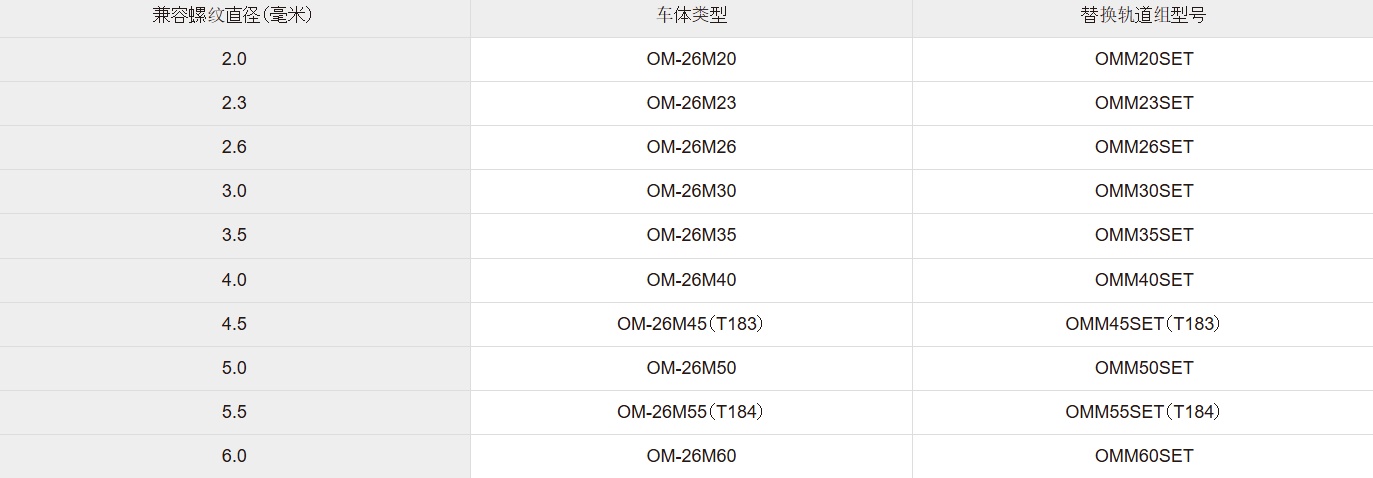Choose the OM-26M26 body type
The height and width of the screenshot is (478, 1373).
click(691, 147)
